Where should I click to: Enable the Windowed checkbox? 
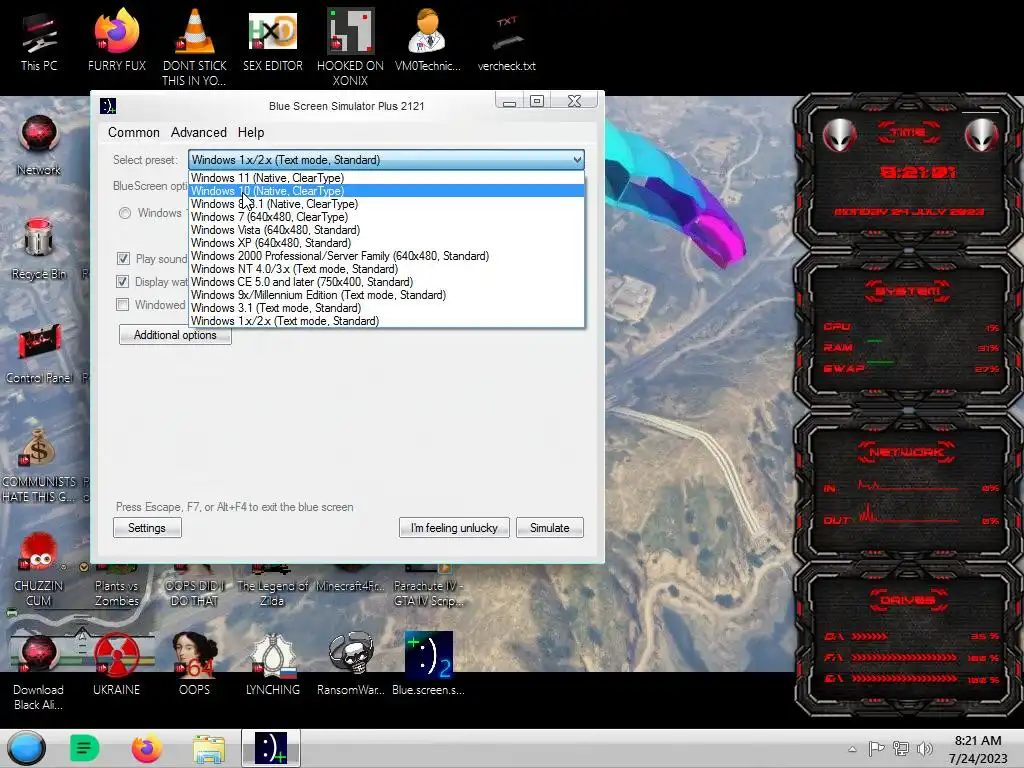click(122, 304)
